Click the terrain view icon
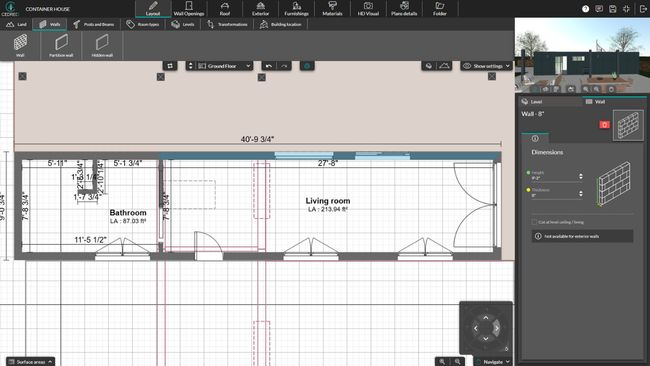 [444, 66]
